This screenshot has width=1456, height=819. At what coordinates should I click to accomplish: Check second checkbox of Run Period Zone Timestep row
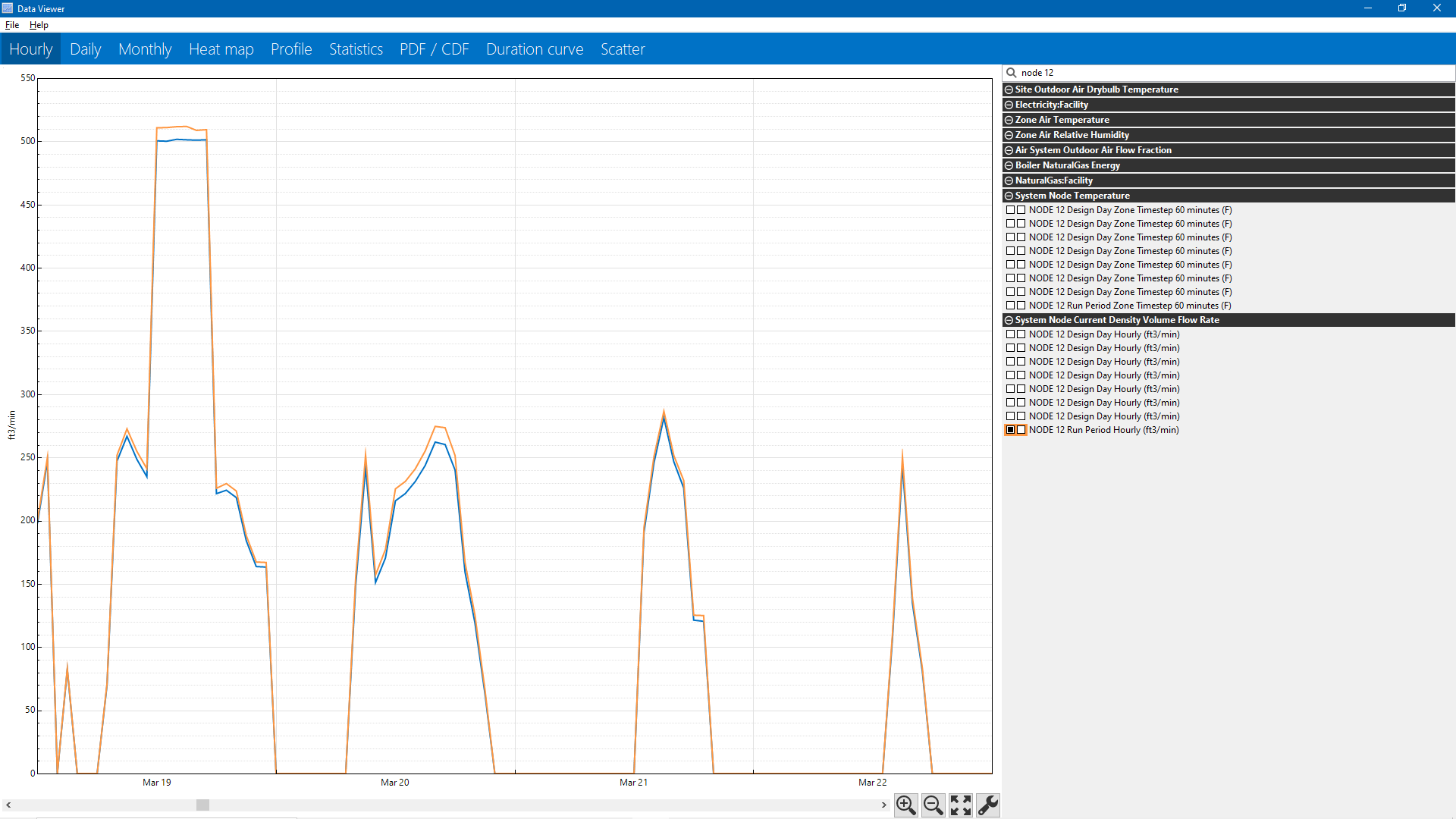coord(1021,306)
